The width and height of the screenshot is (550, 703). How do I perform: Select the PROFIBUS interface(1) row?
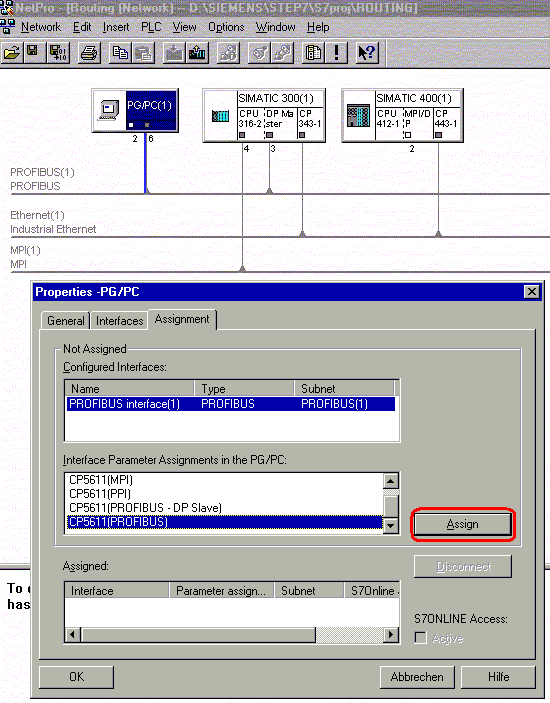pyautogui.click(x=231, y=404)
